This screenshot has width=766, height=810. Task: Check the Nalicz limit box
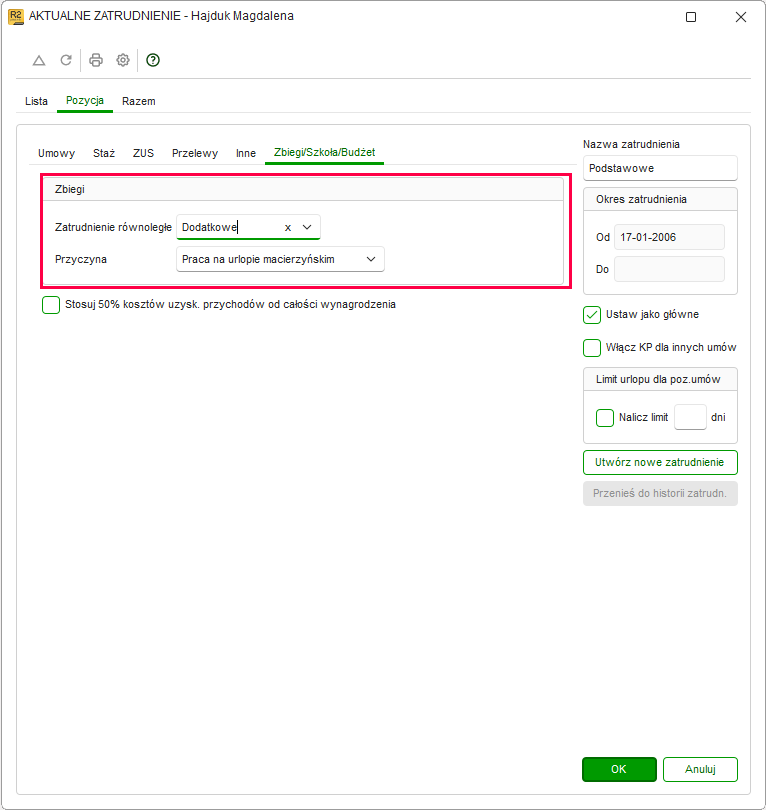pos(605,417)
